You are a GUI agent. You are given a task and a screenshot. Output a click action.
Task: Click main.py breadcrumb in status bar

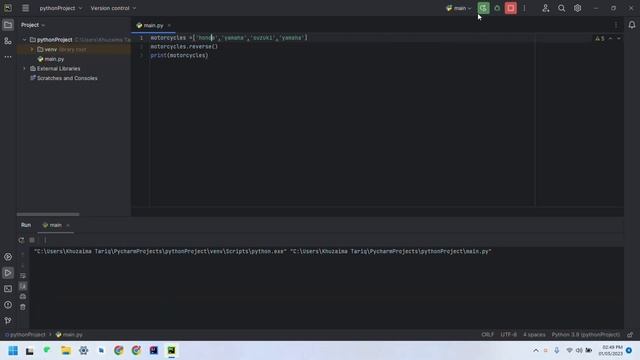[x=69, y=335]
